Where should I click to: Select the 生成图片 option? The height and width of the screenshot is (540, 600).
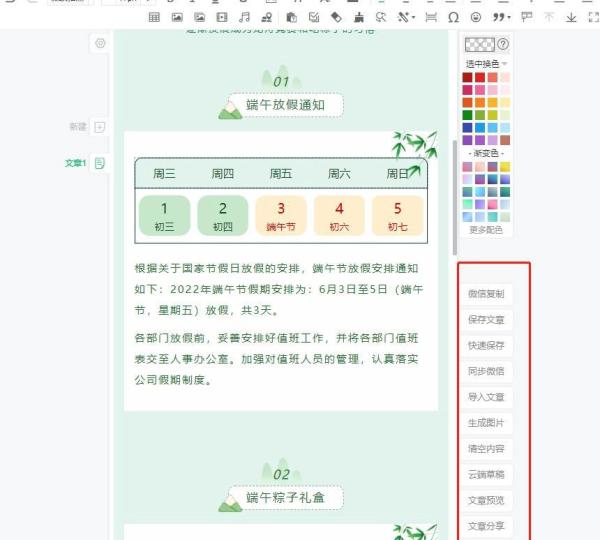click(487, 423)
